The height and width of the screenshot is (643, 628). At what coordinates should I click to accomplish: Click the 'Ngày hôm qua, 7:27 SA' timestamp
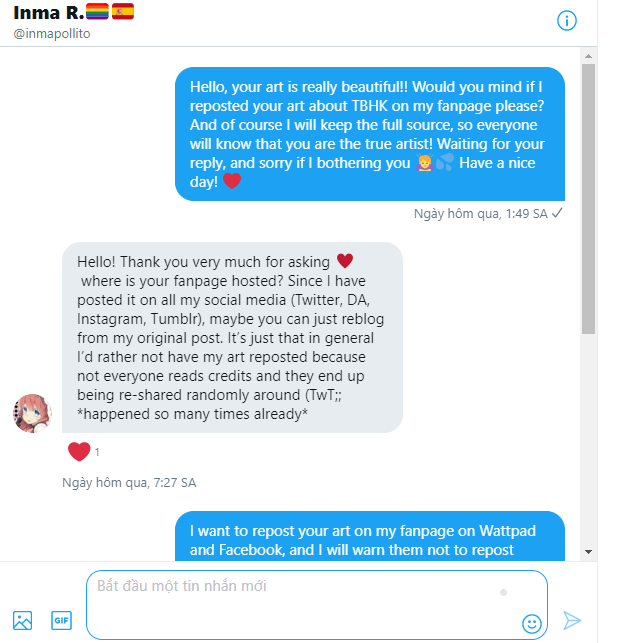(129, 482)
